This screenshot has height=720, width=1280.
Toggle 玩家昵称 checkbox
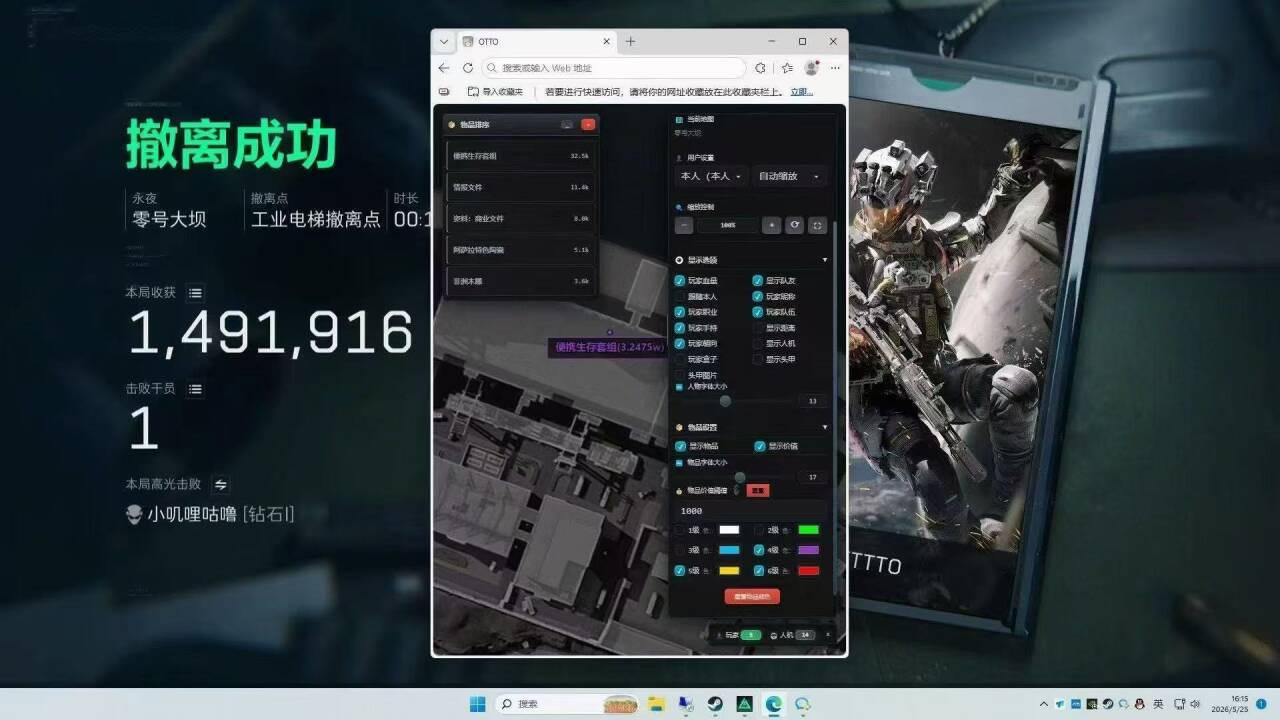(x=758, y=297)
